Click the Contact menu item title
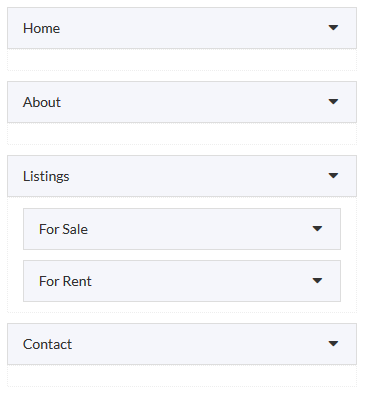366x395 pixels. click(x=47, y=344)
